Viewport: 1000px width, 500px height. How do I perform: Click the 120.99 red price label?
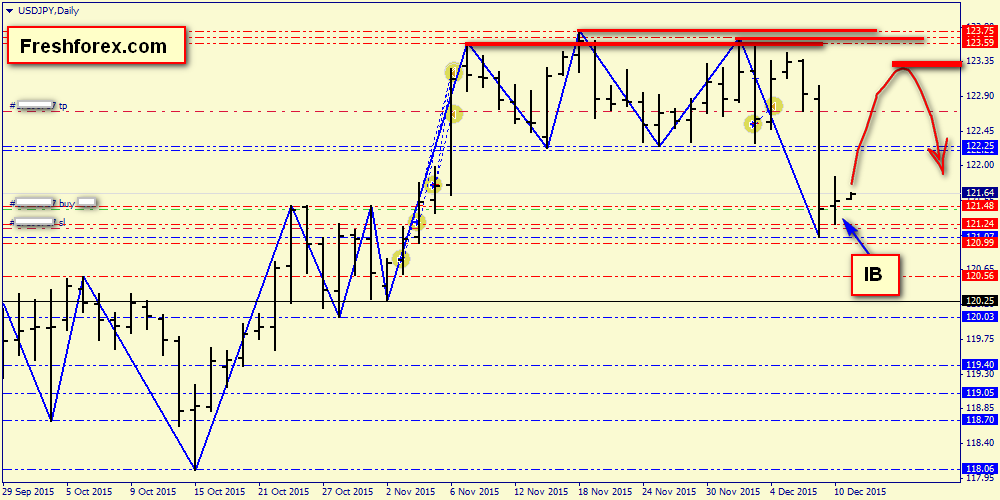point(980,244)
